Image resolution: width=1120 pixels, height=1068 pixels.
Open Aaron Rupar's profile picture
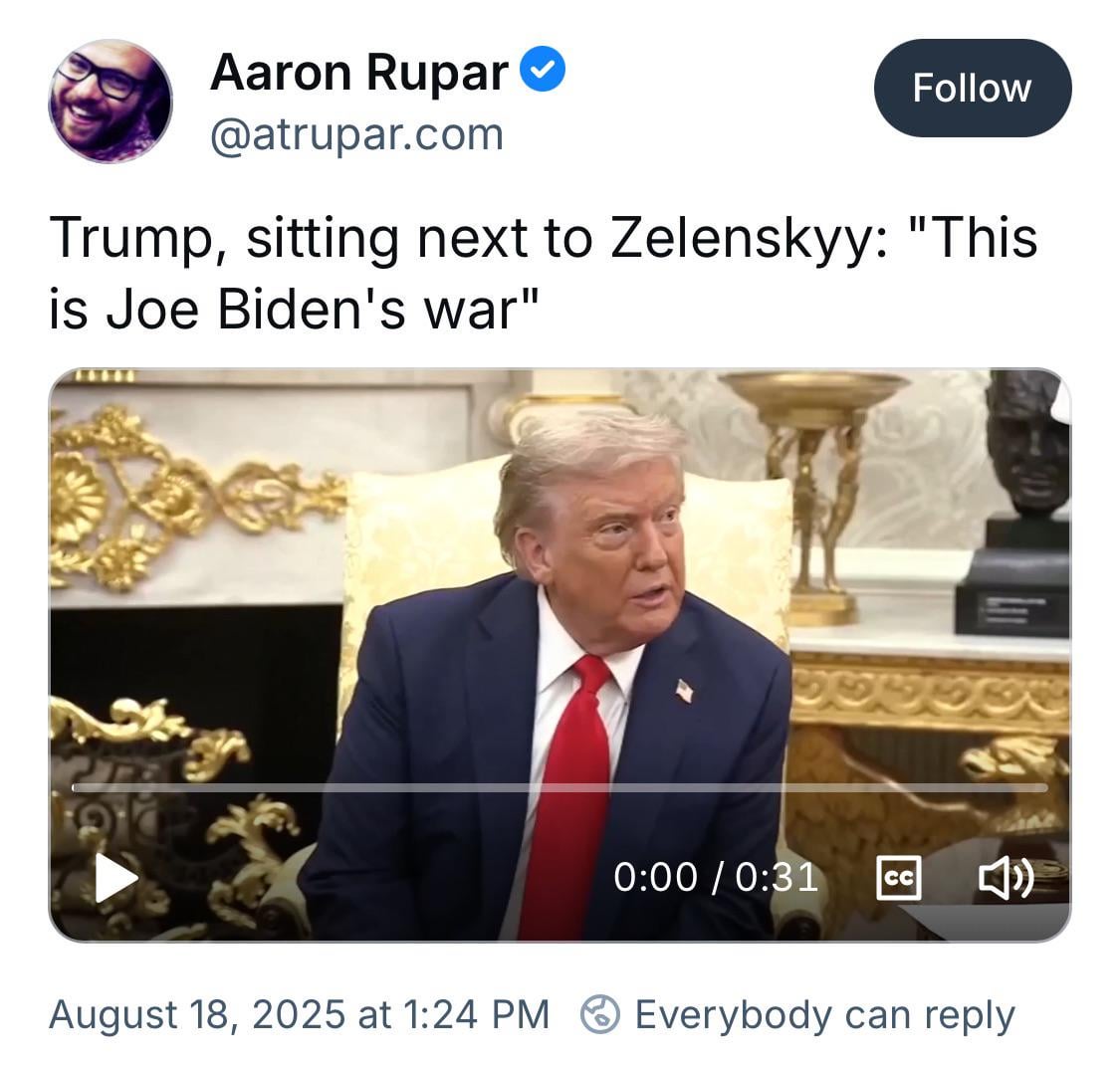110,101
